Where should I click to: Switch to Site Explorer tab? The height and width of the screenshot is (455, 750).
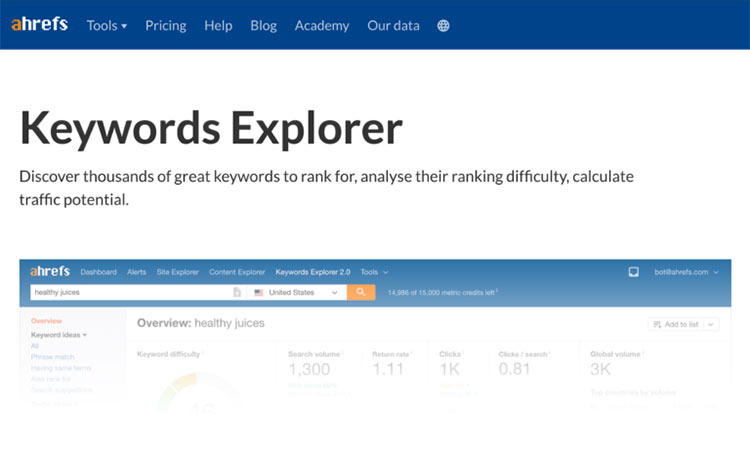(177, 272)
